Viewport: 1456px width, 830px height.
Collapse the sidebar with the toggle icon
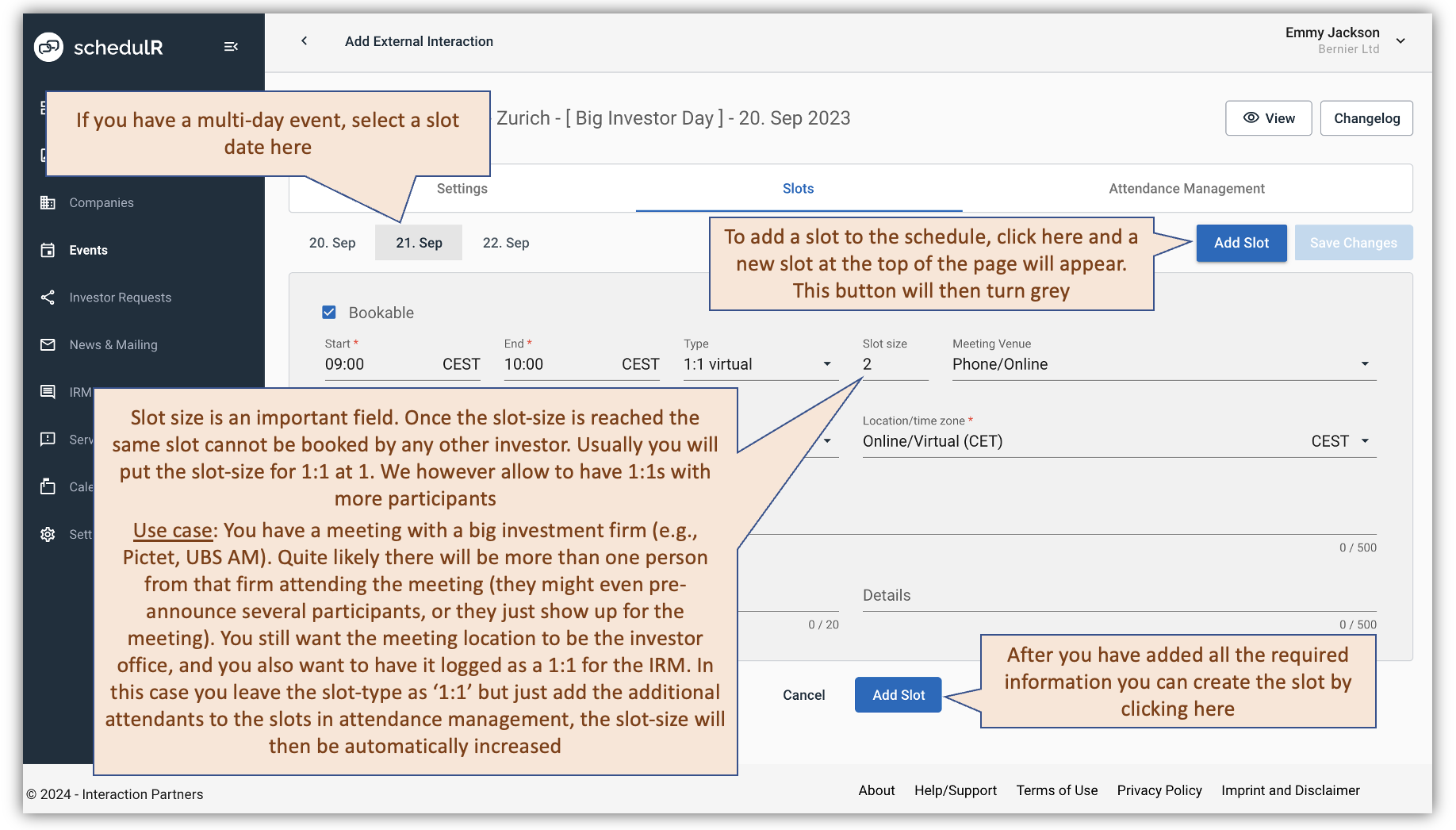pos(231,47)
